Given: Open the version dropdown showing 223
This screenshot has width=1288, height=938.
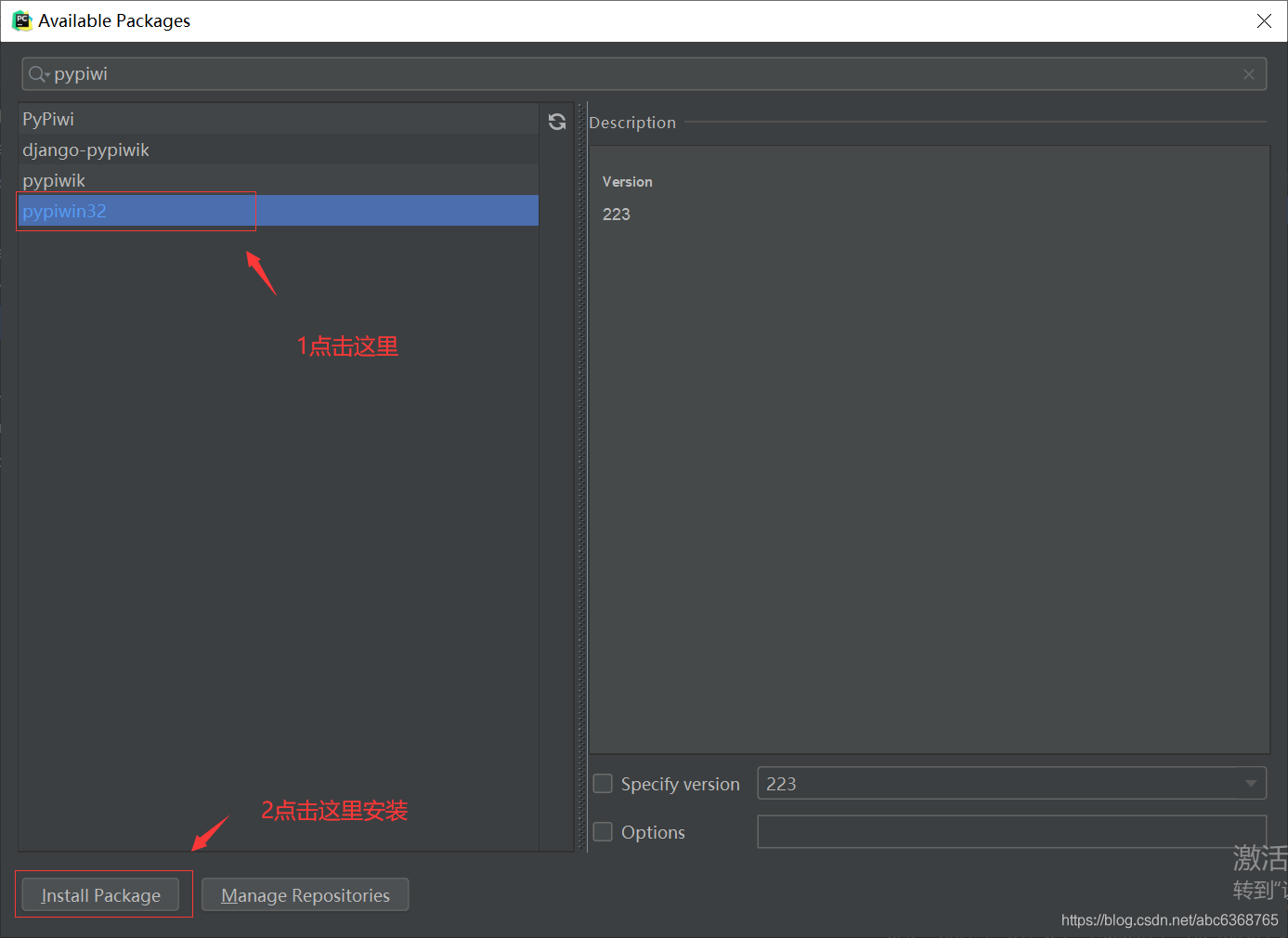Looking at the screenshot, I should (x=1250, y=784).
